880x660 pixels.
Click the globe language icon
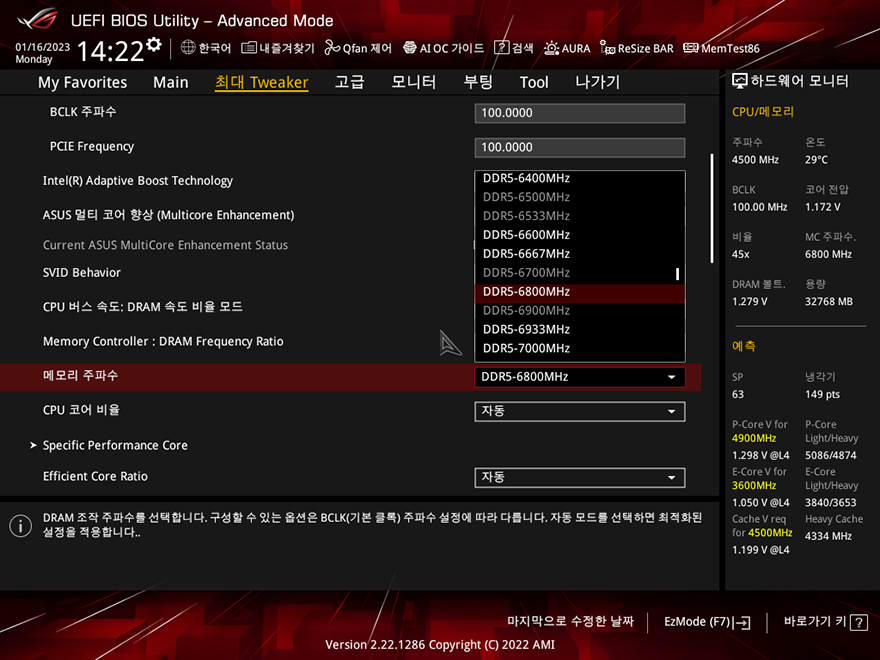[188, 48]
